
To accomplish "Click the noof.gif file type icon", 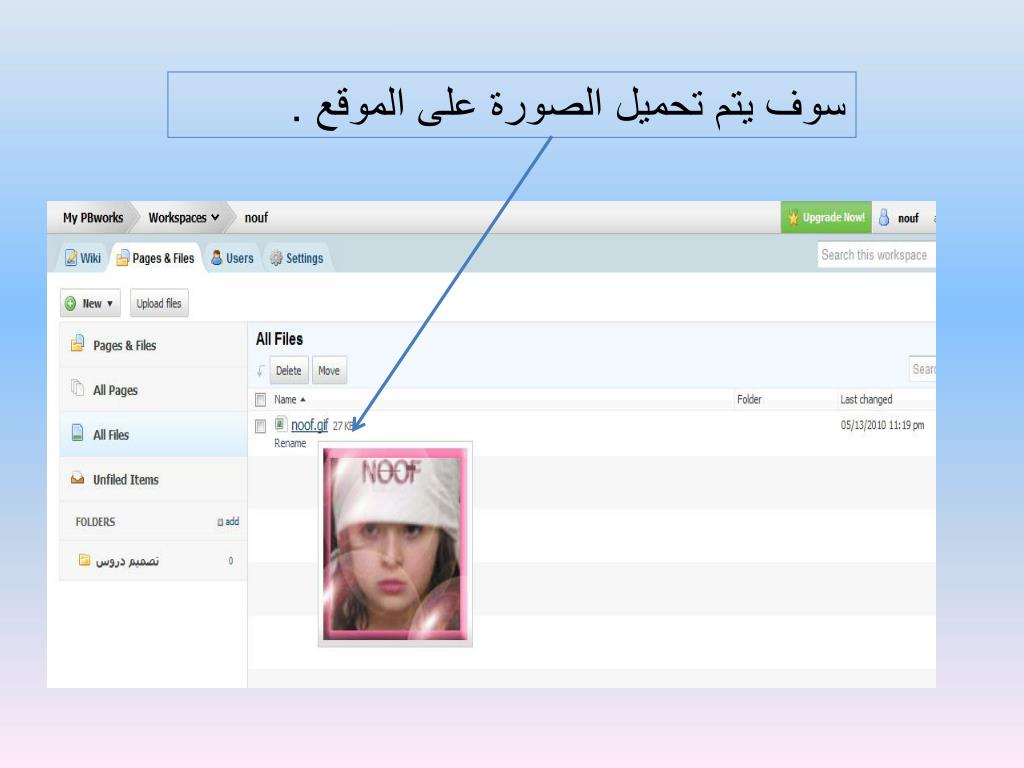I will [280, 424].
